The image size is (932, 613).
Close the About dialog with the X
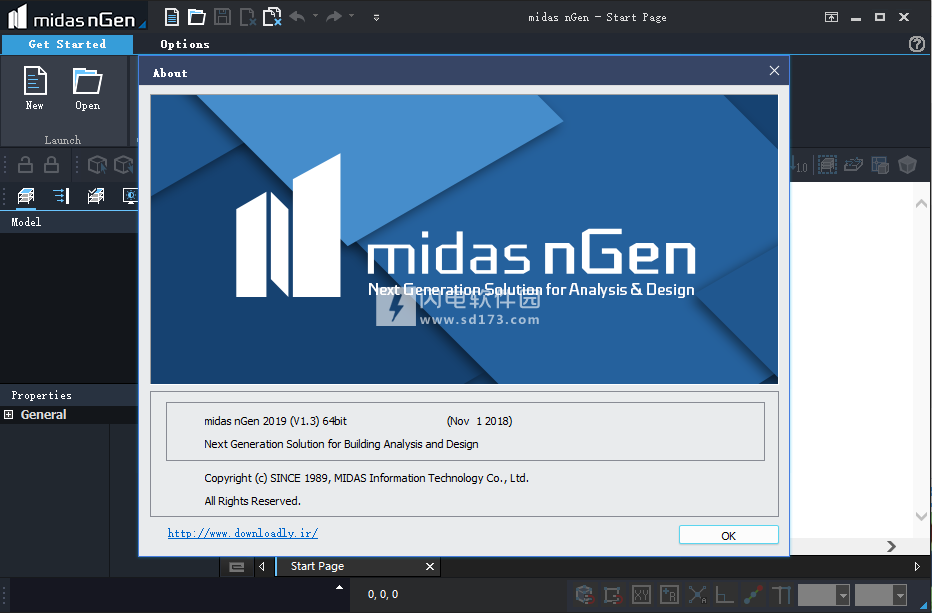tap(774, 71)
